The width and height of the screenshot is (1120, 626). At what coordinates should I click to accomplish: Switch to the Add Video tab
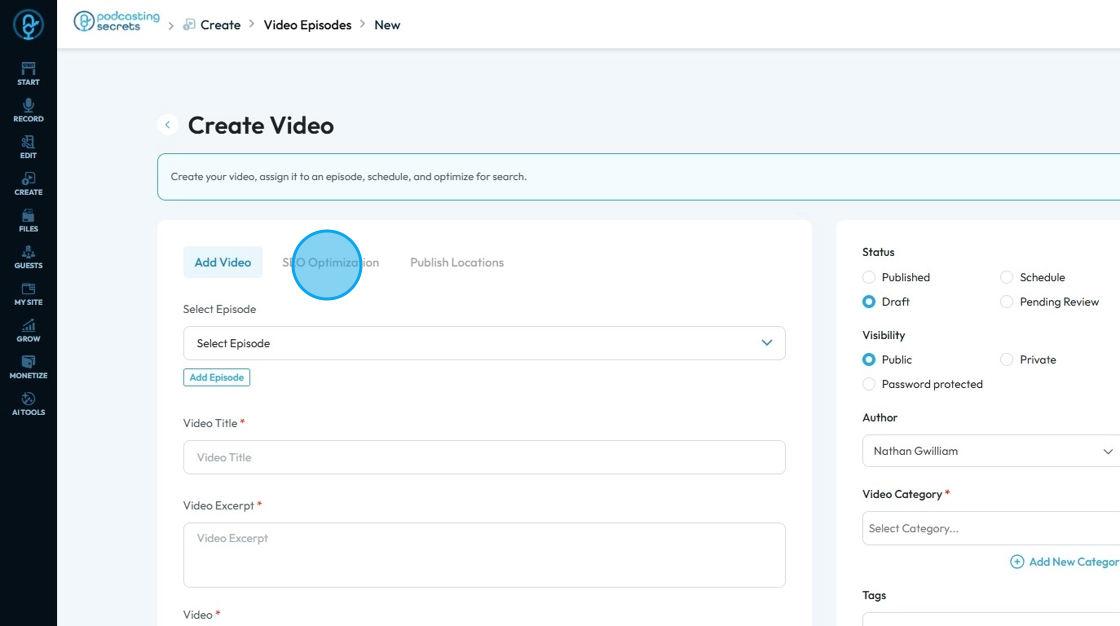pyautogui.click(x=223, y=262)
